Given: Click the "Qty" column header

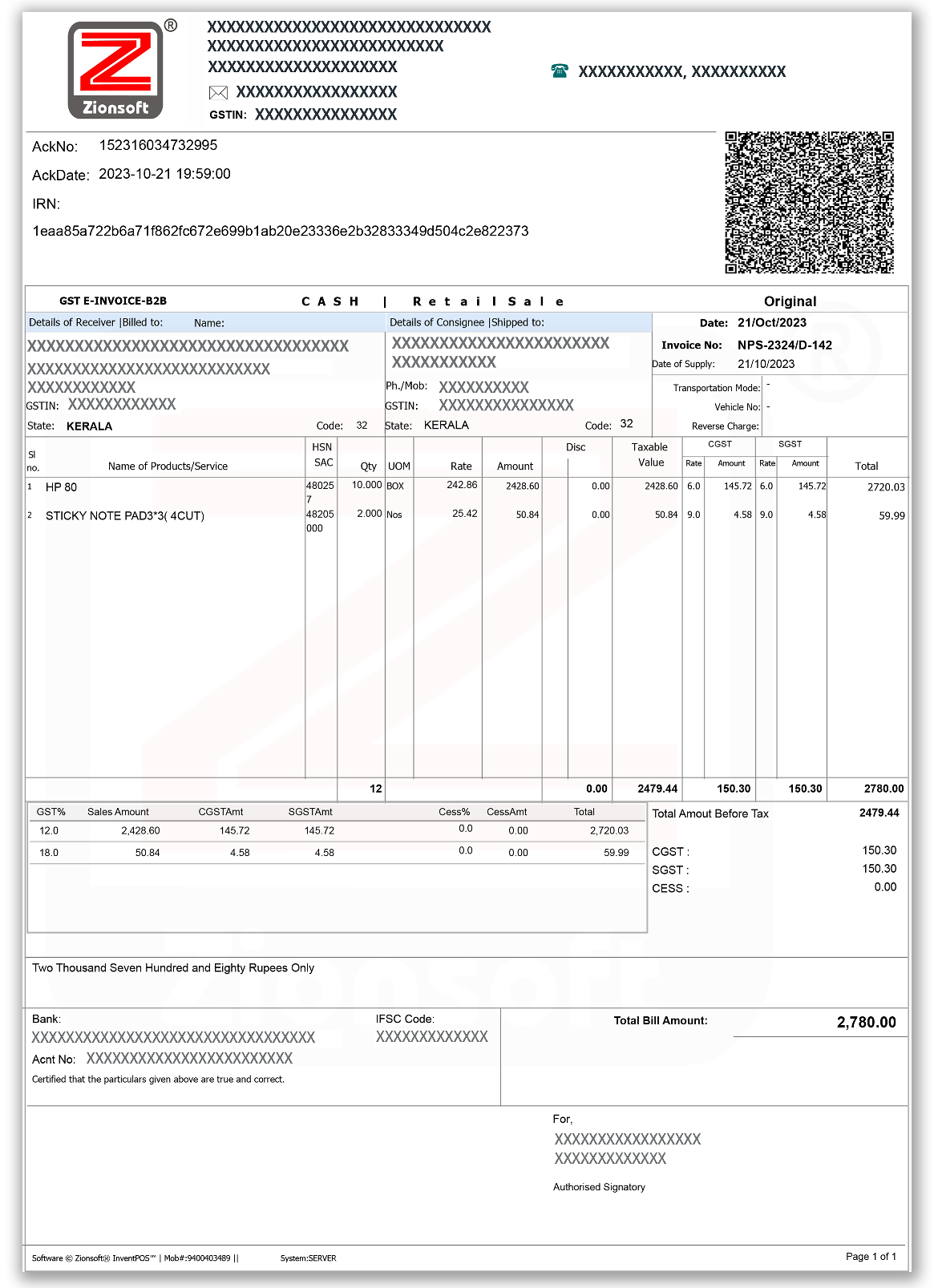Looking at the screenshot, I should pos(369,466).
